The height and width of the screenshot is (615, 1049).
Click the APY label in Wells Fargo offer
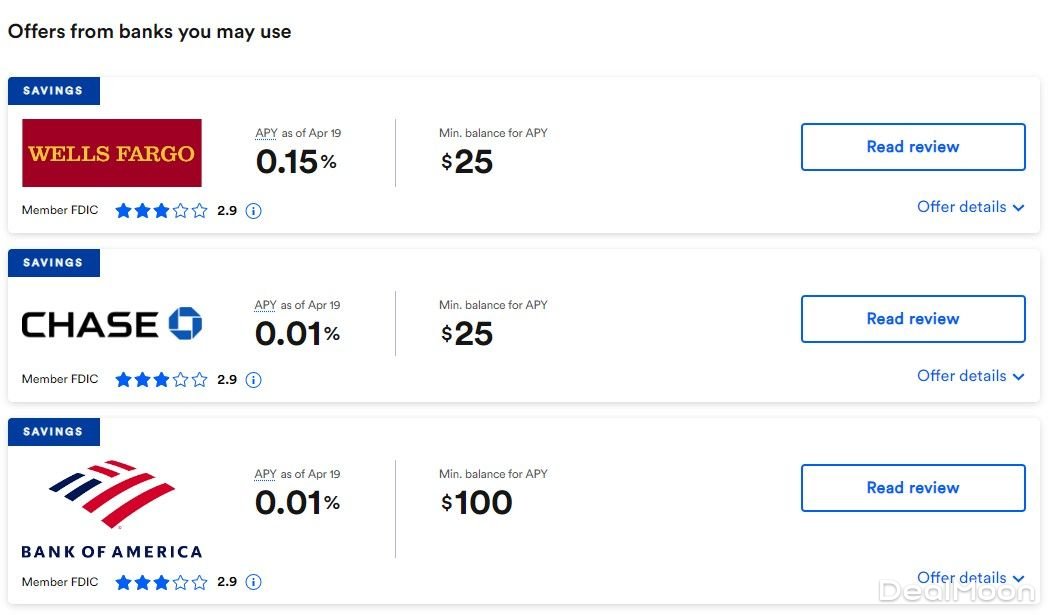point(265,133)
